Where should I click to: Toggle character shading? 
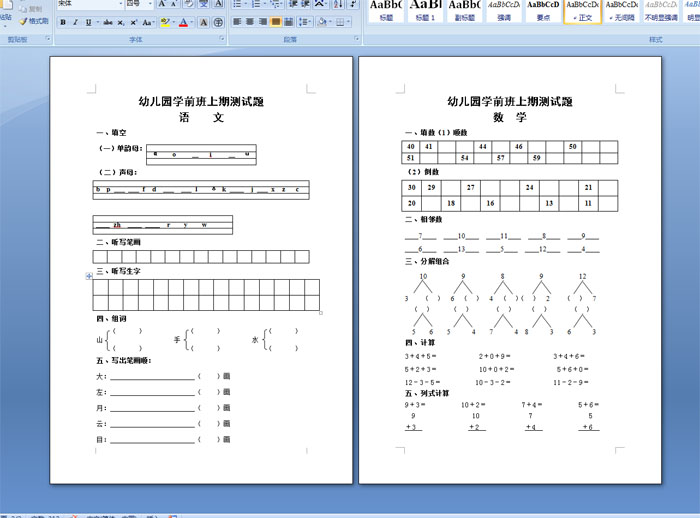coord(204,22)
